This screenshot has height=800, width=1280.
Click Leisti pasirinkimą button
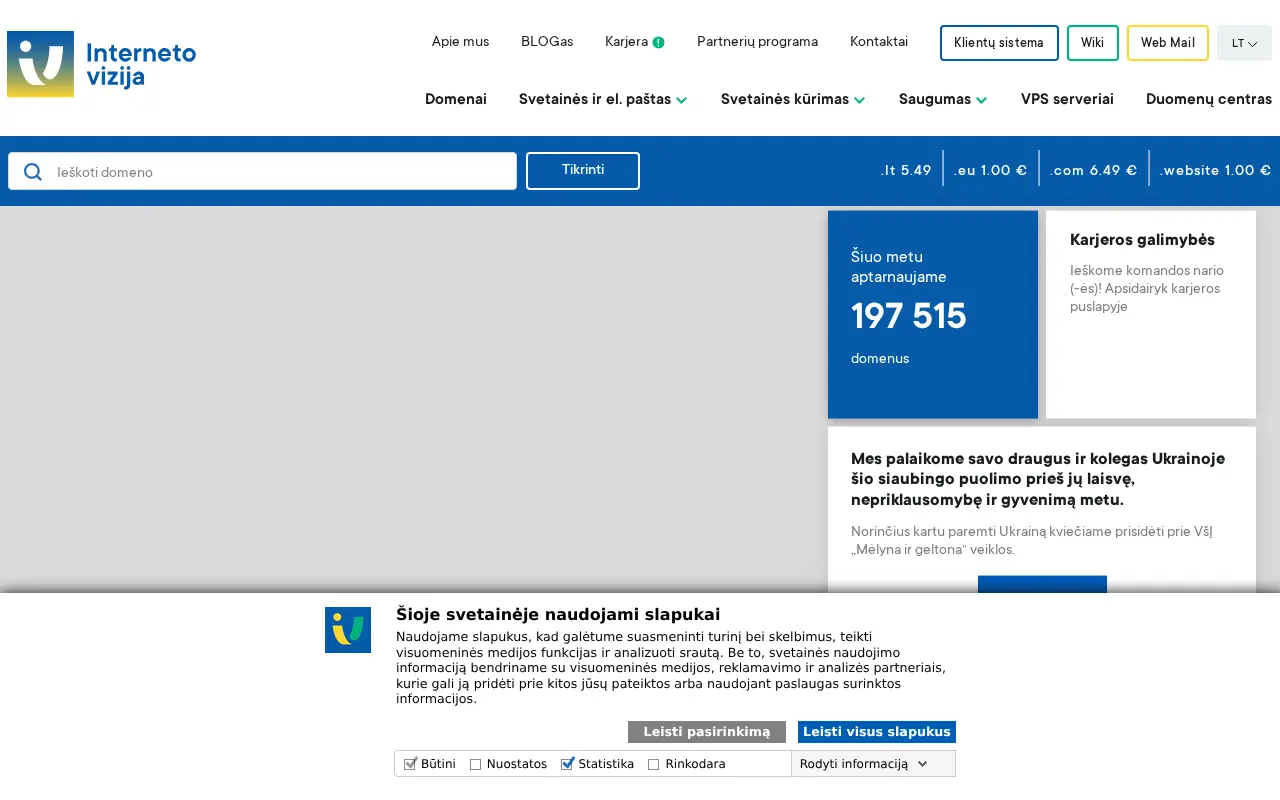pos(707,732)
